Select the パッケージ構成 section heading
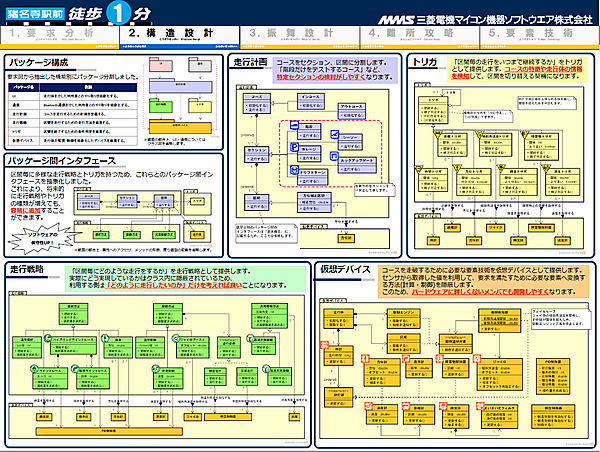The image size is (600, 452). pos(37,61)
